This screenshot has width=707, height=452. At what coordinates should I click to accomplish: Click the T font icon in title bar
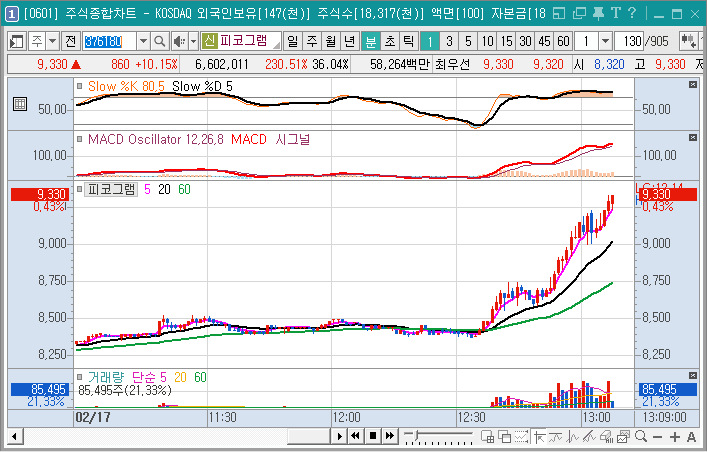click(x=616, y=14)
